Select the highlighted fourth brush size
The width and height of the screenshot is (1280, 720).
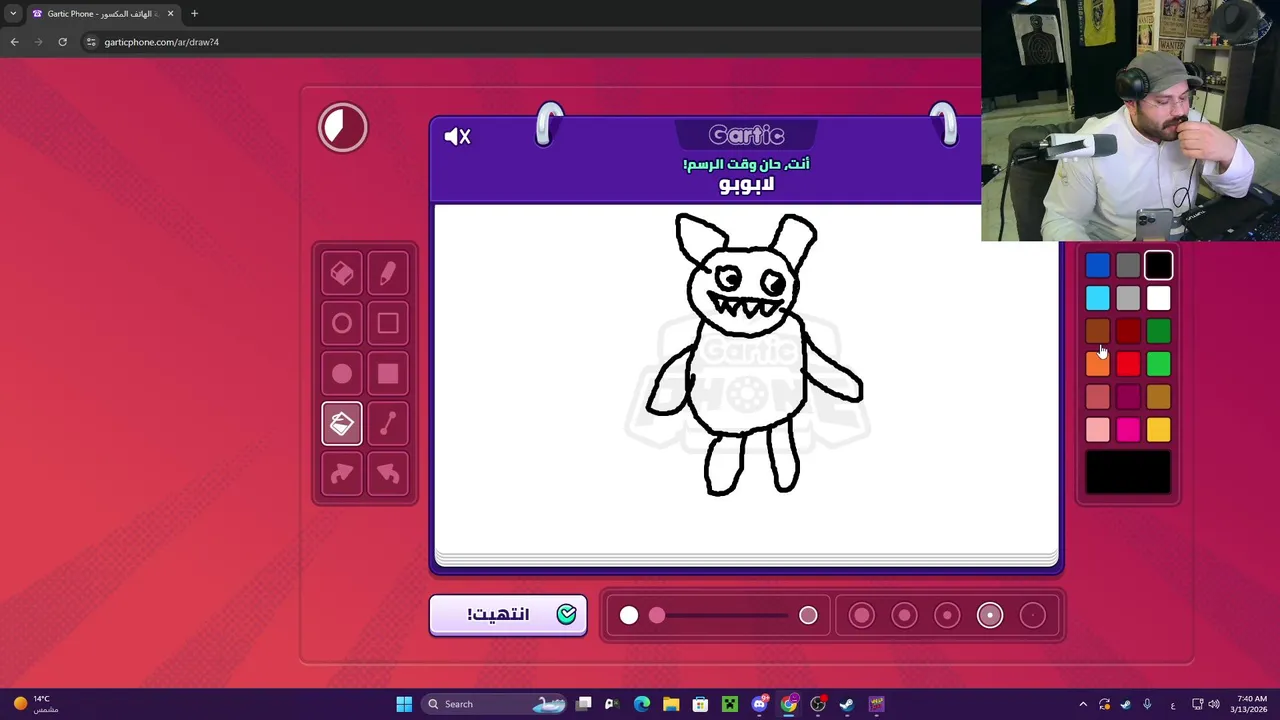pos(990,616)
